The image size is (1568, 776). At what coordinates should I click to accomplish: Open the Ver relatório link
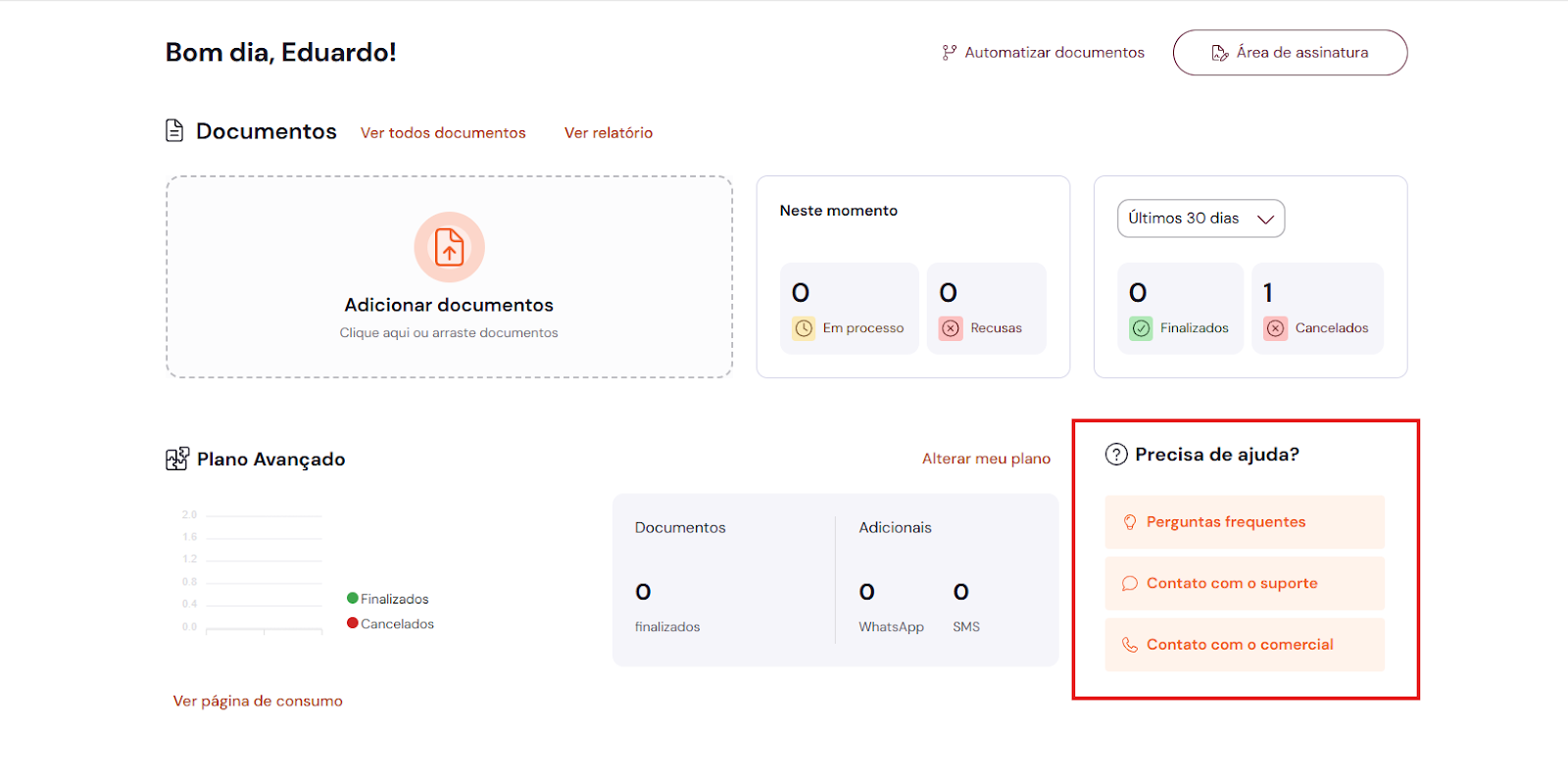pos(608,133)
